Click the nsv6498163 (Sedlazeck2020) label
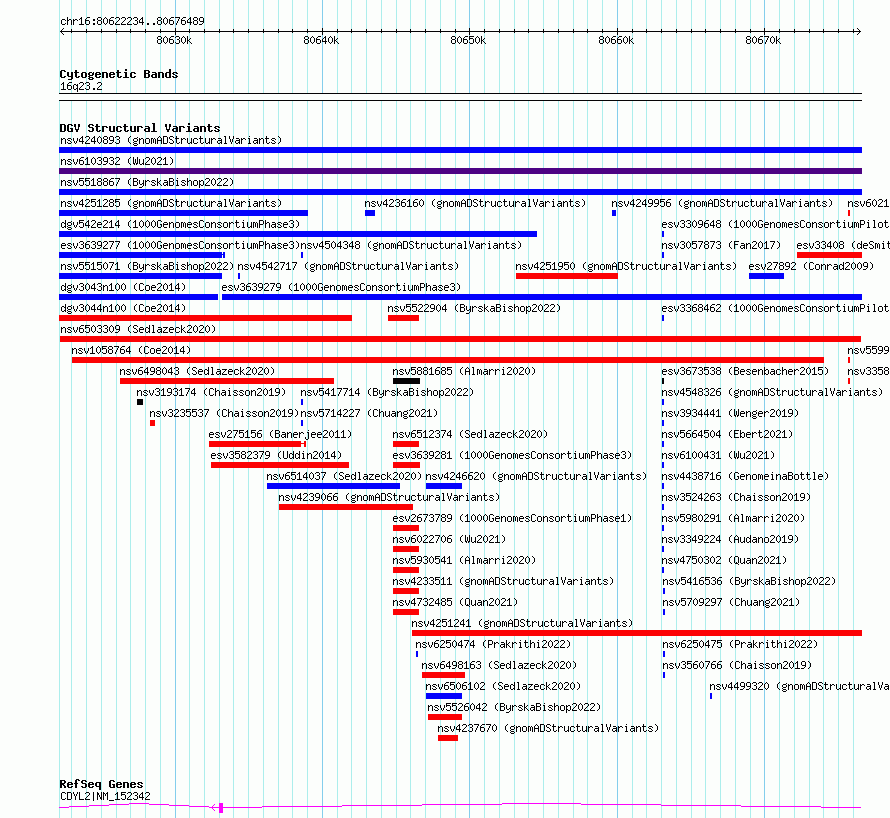The image size is (890, 818). 499,665
